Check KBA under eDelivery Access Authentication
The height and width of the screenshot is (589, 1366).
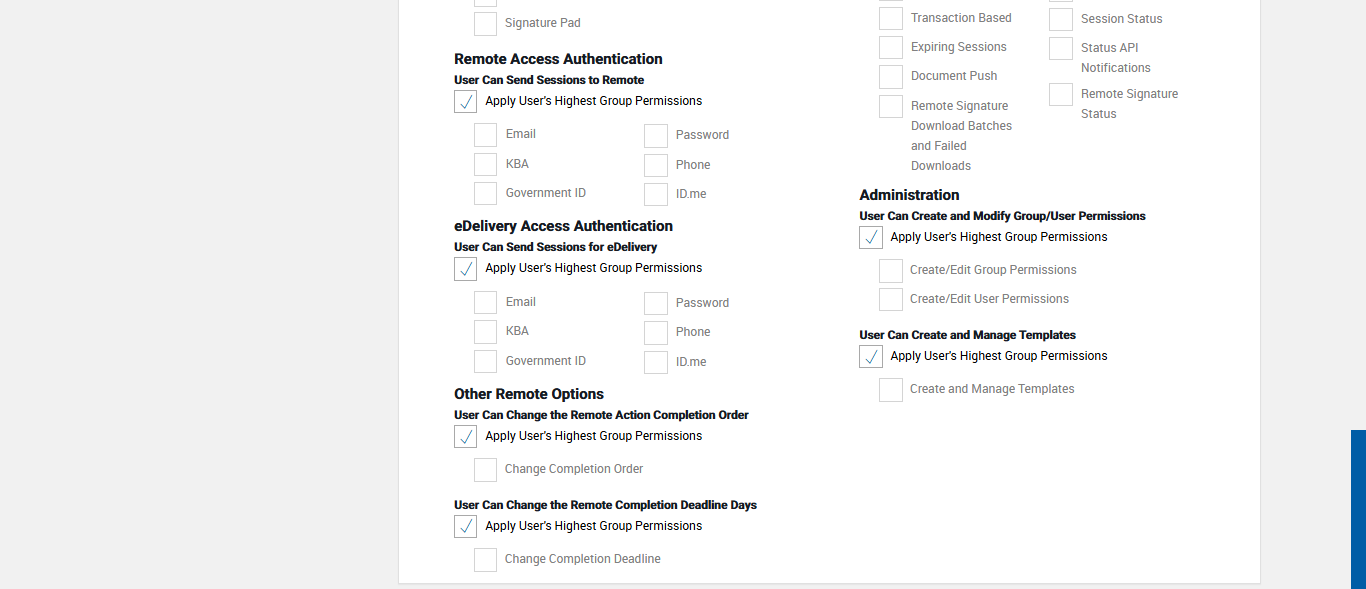tap(485, 332)
